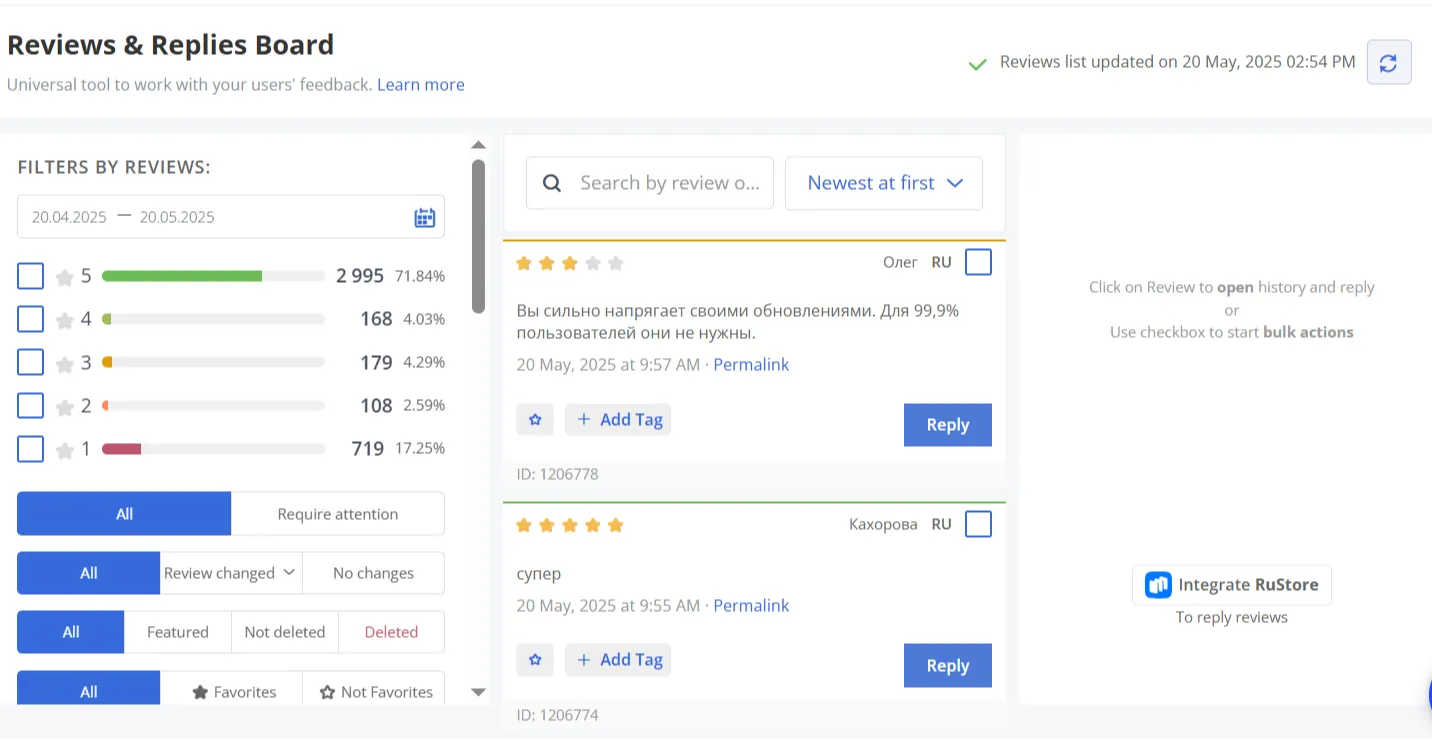Image resolution: width=1432 pixels, height=743 pixels.
Task: Check the 1-star rating filter checkbox
Action: click(x=31, y=448)
